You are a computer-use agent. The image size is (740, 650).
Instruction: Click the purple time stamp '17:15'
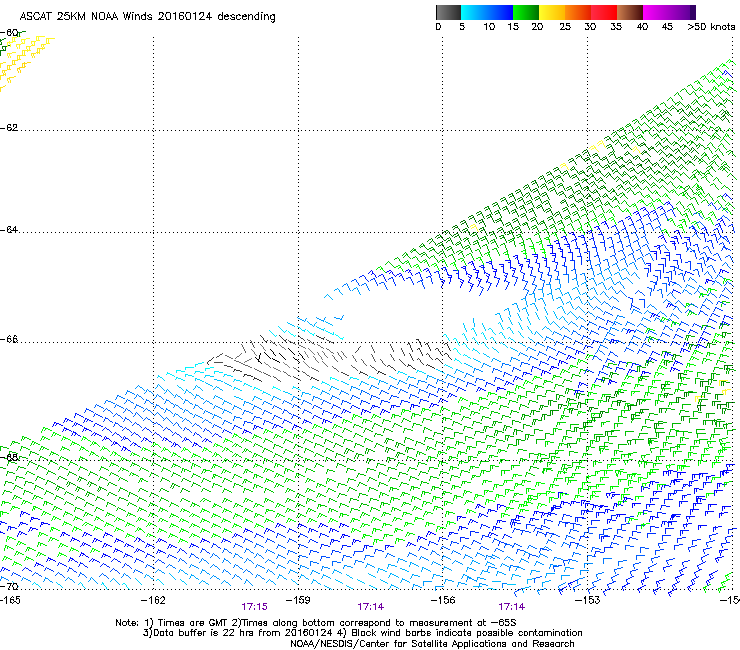click(x=254, y=607)
